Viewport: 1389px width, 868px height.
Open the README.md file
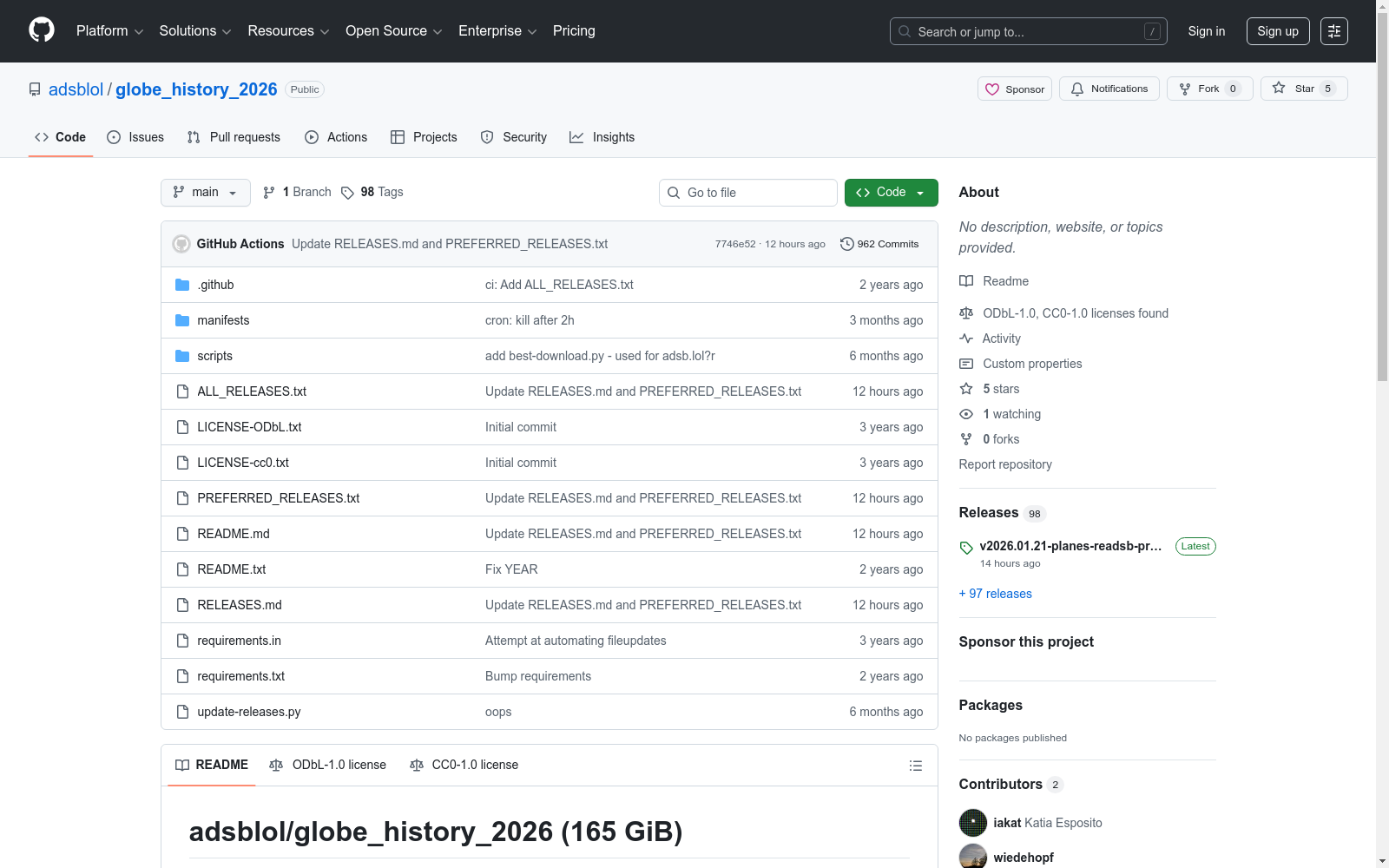(234, 534)
